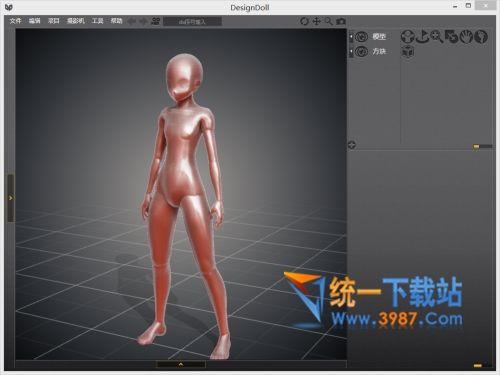Open the 文件 menu
This screenshot has height=375, width=500.
pos(15,21)
